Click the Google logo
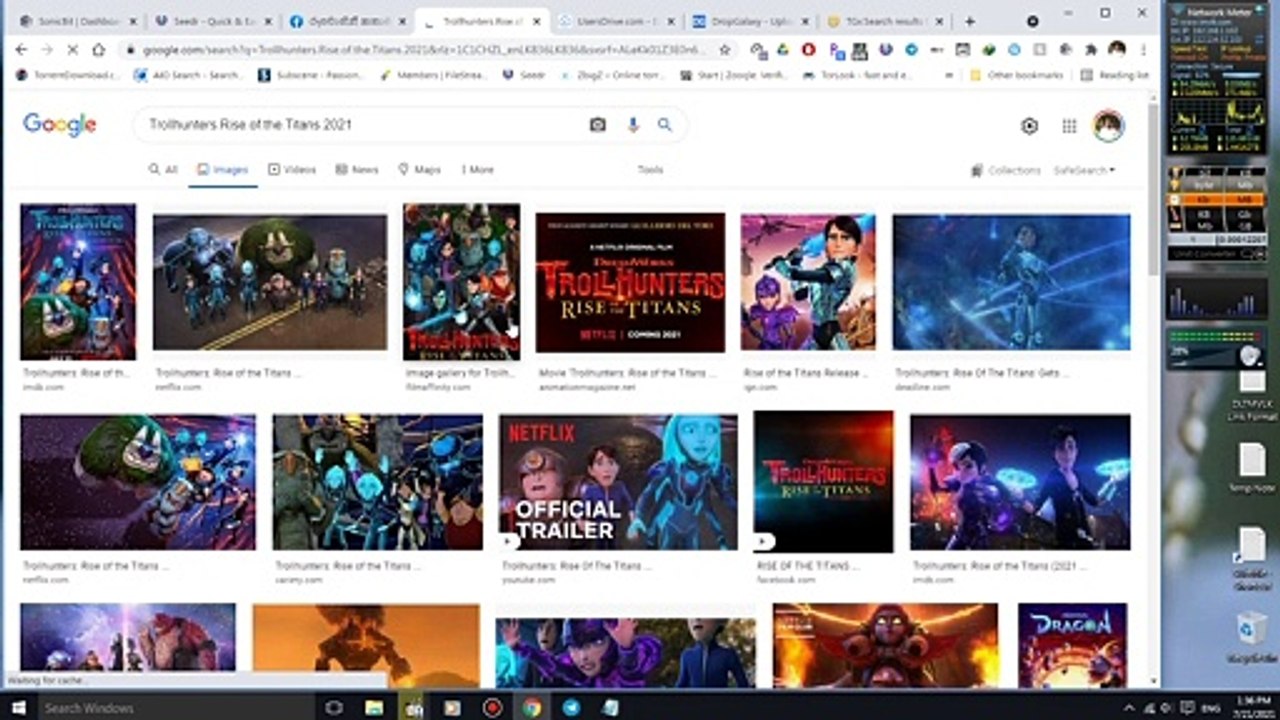This screenshot has width=1280, height=720. click(x=60, y=124)
